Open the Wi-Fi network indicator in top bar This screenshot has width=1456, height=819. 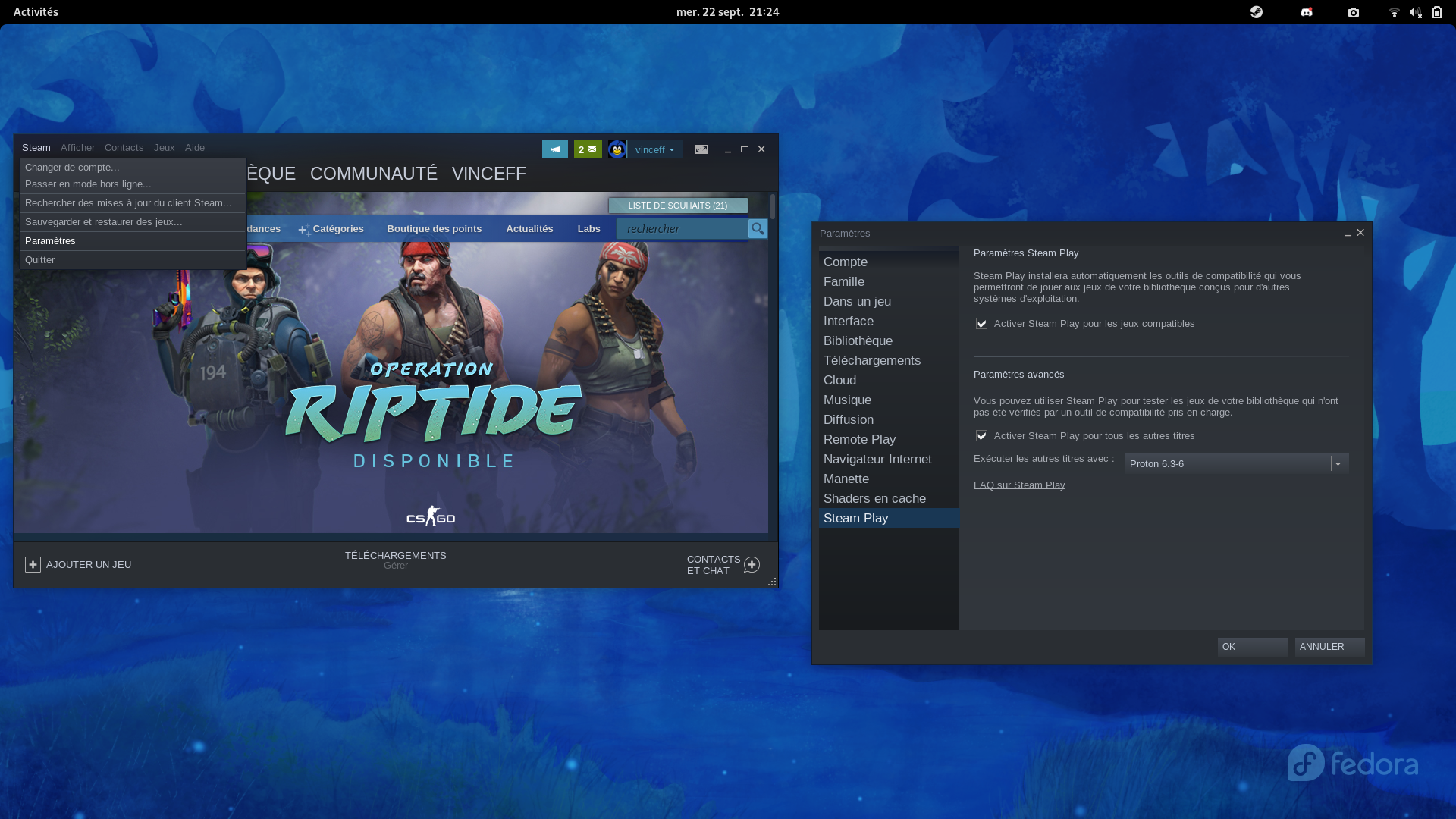(x=1394, y=12)
